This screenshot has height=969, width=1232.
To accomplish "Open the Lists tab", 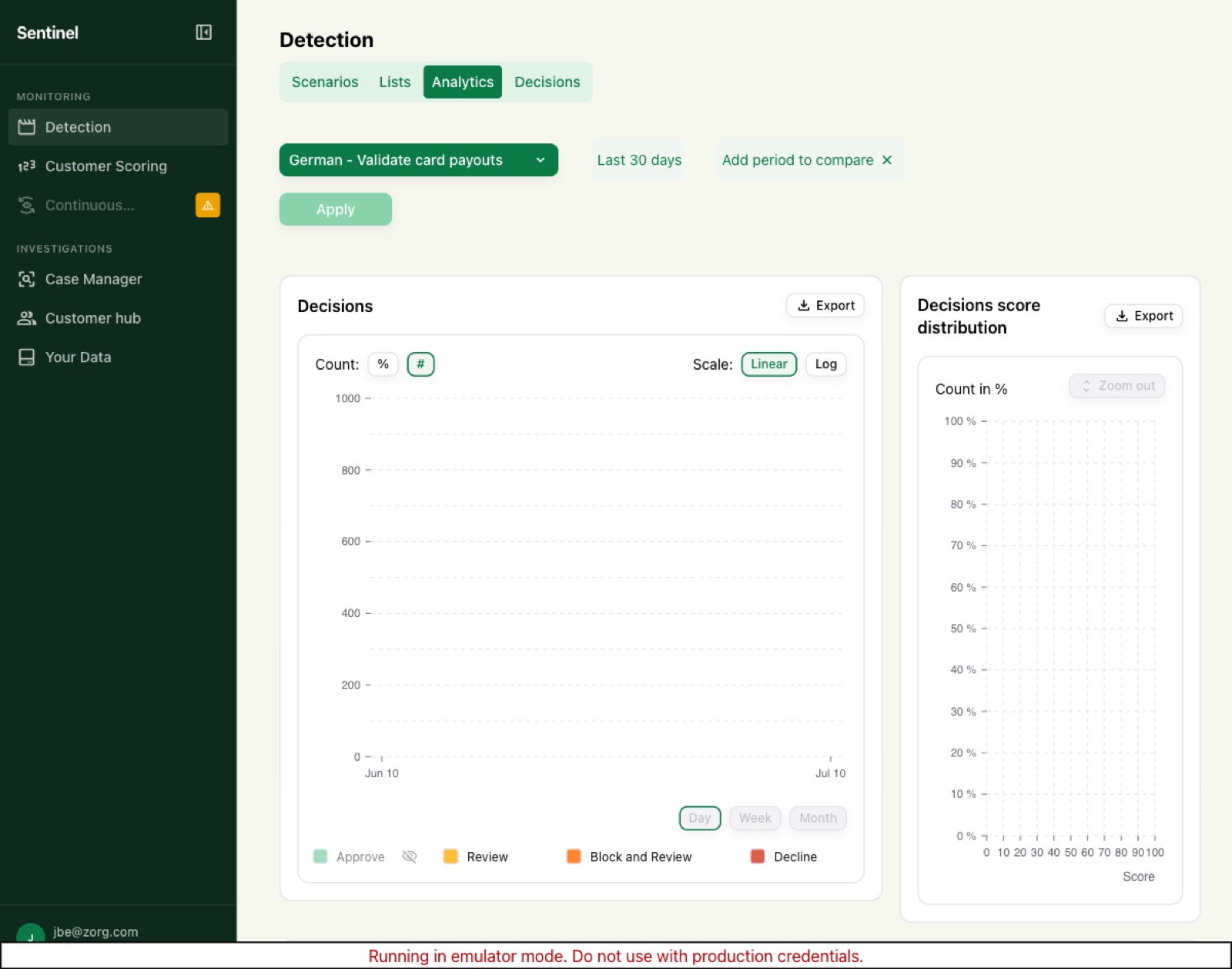I will 394,82.
